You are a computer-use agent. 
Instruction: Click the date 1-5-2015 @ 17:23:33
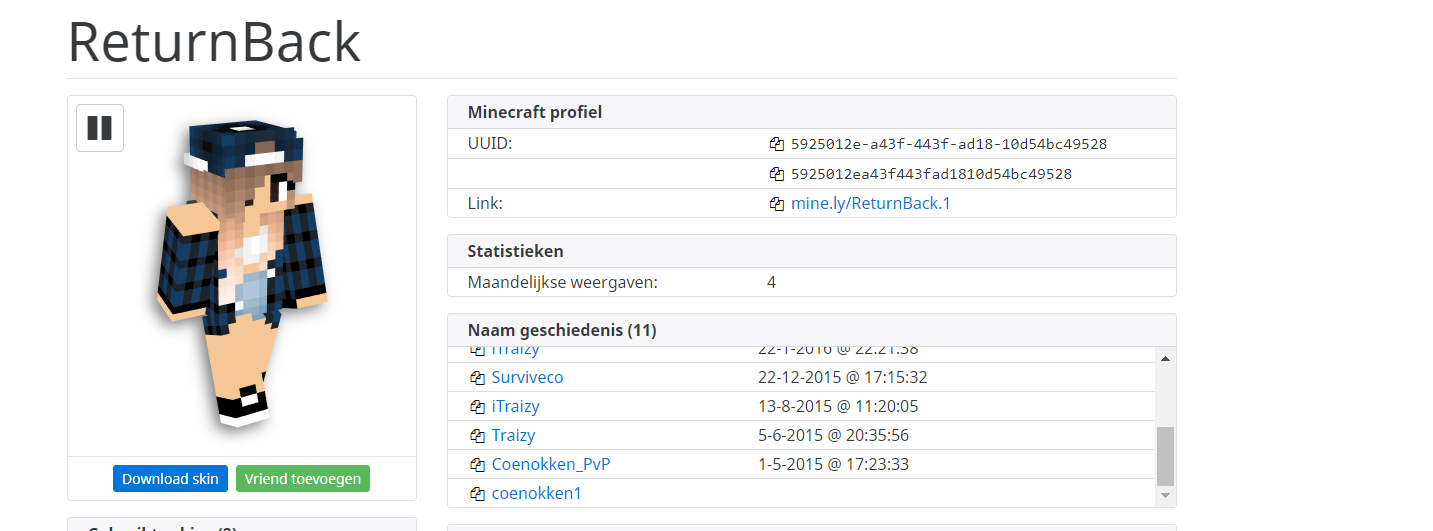[833, 465]
